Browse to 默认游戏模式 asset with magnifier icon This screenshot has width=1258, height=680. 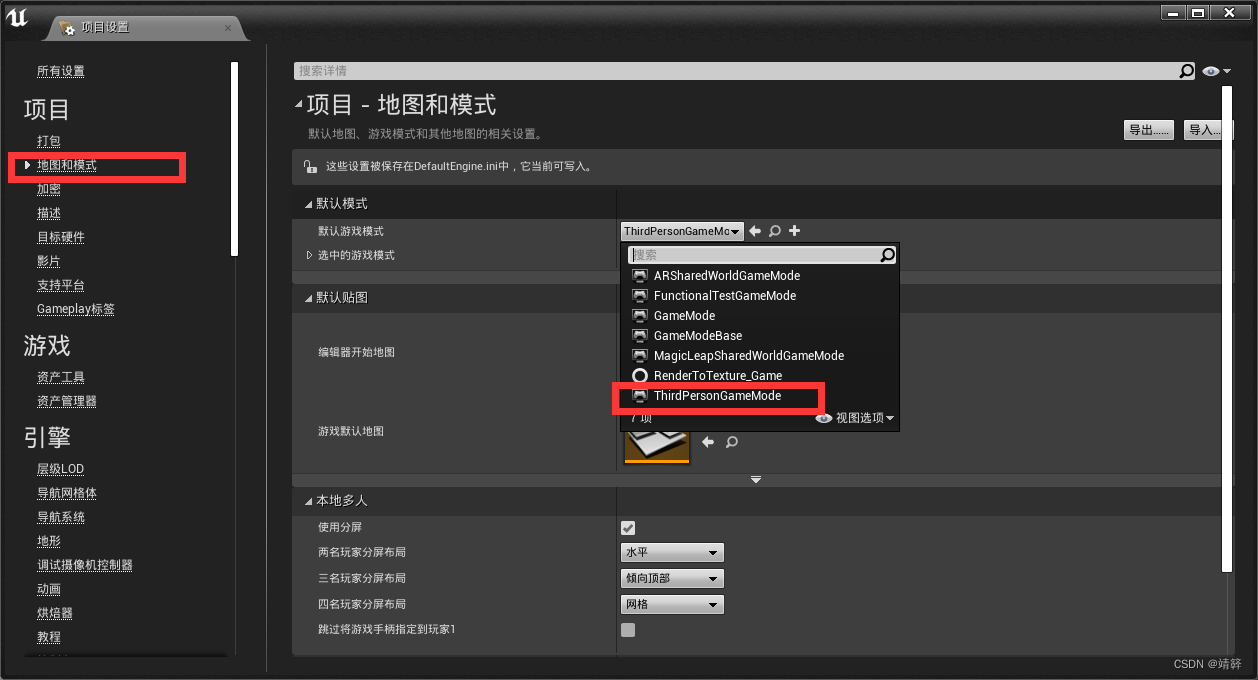775,231
